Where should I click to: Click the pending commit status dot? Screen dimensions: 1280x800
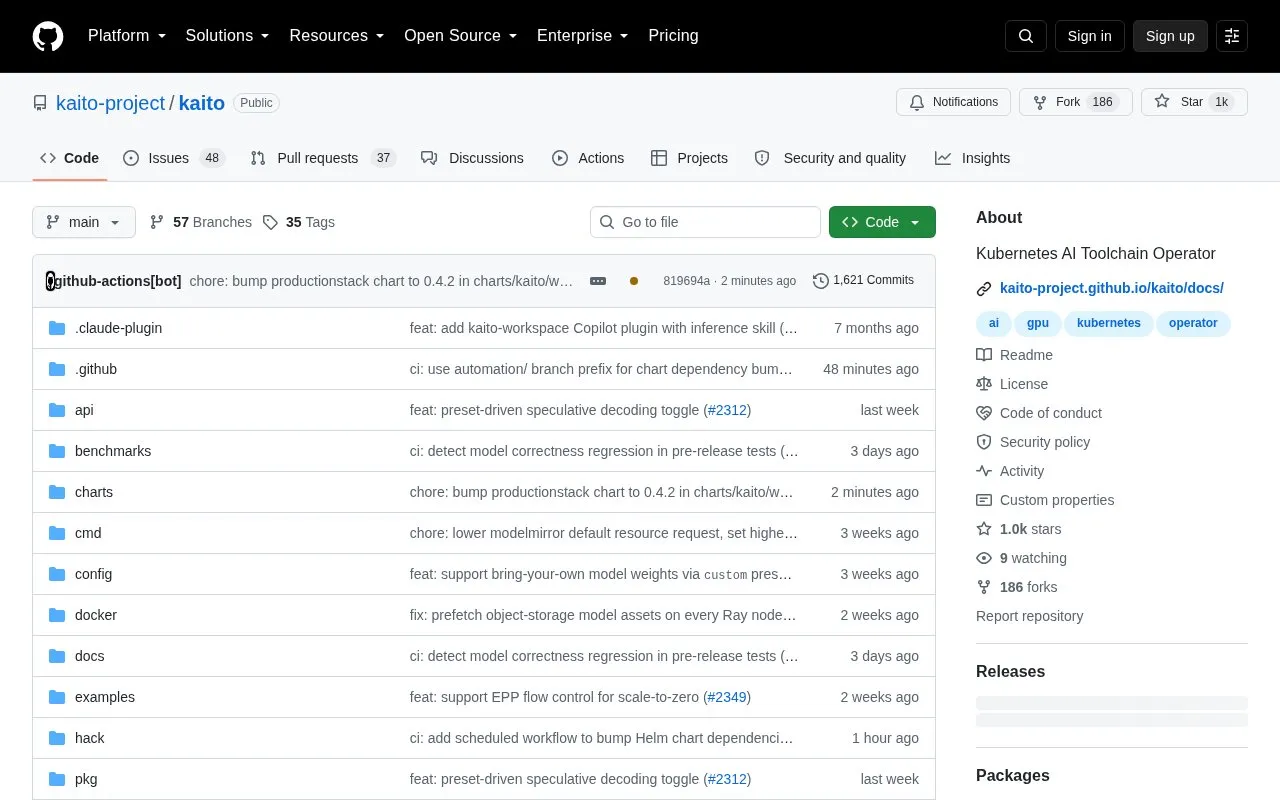point(634,281)
